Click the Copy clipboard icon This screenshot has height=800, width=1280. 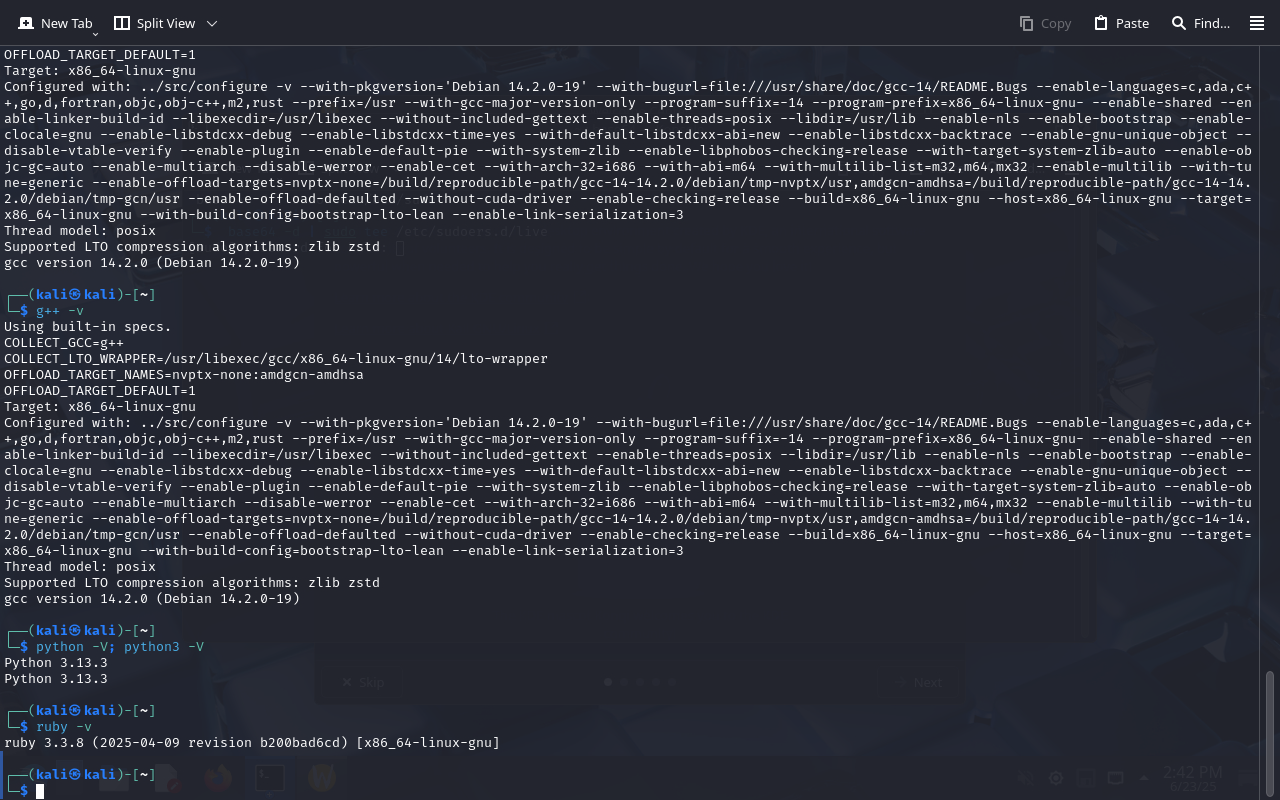coord(1027,23)
